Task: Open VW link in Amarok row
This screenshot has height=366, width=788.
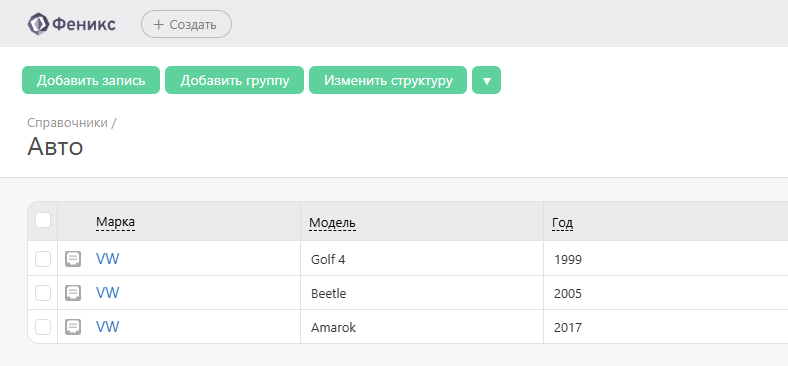Action: [x=108, y=327]
